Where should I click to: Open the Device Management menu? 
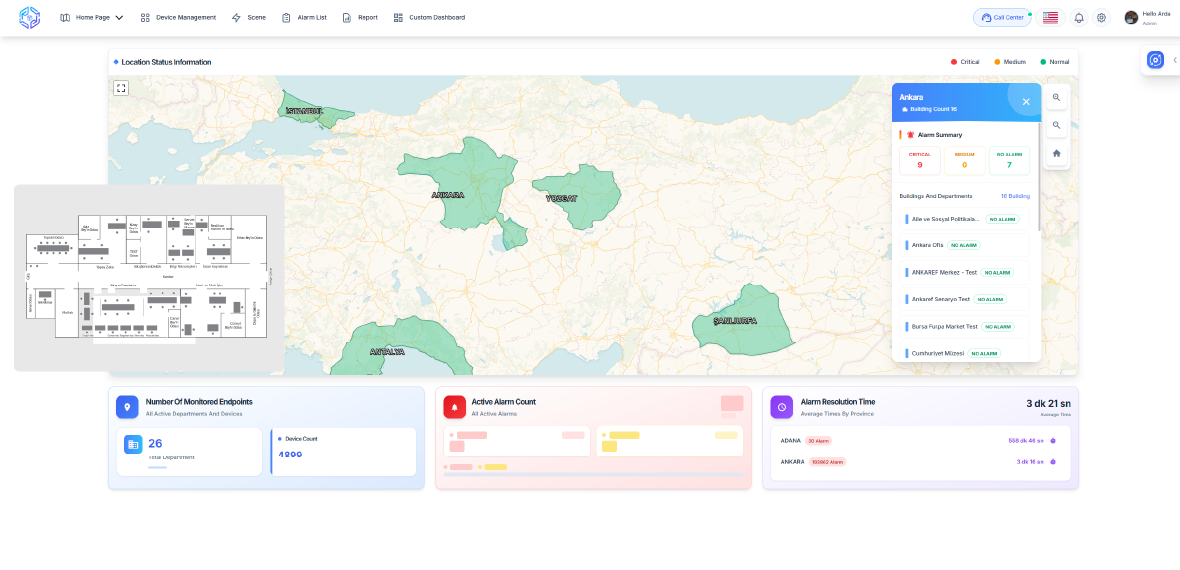[178, 18]
